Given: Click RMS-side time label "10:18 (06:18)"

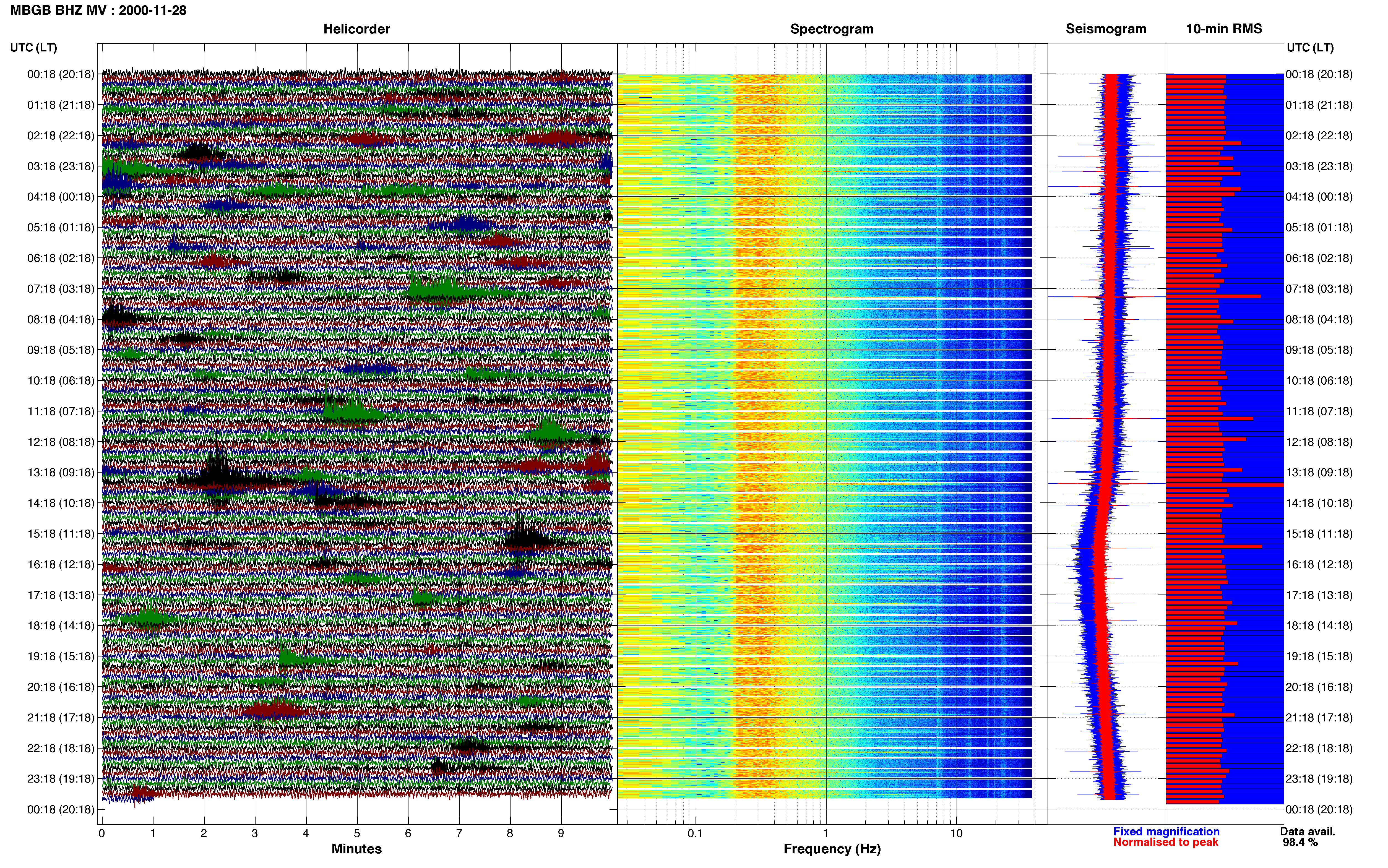Looking at the screenshot, I should tap(1319, 380).
